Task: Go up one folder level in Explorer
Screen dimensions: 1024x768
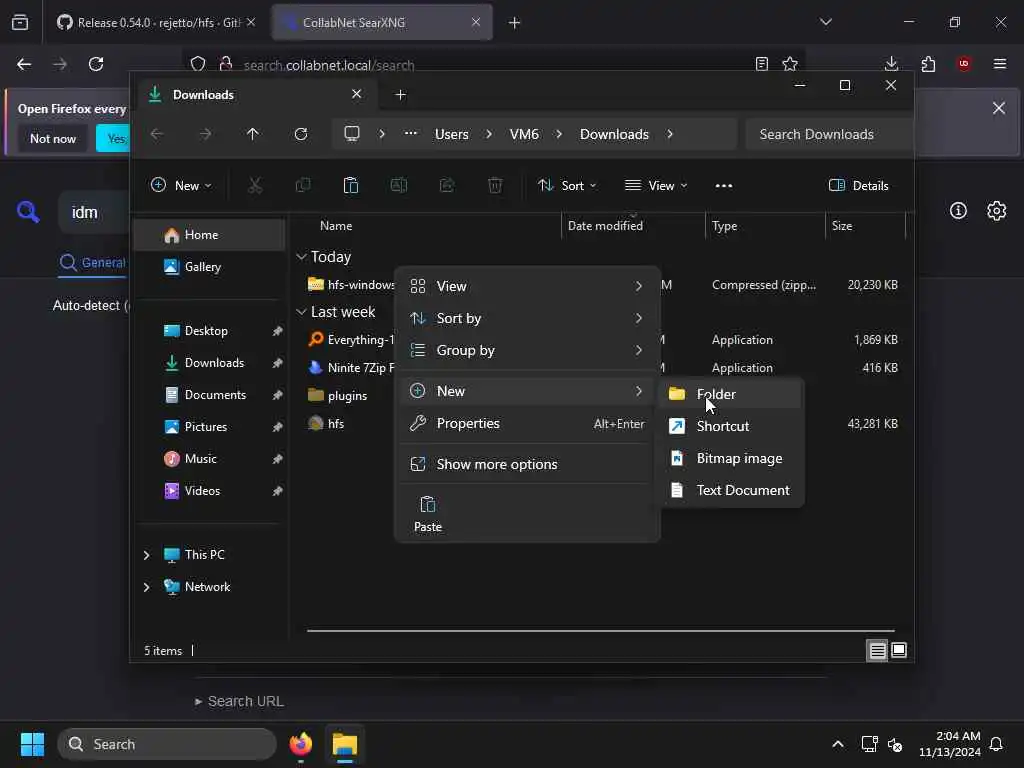Action: pyautogui.click(x=253, y=134)
